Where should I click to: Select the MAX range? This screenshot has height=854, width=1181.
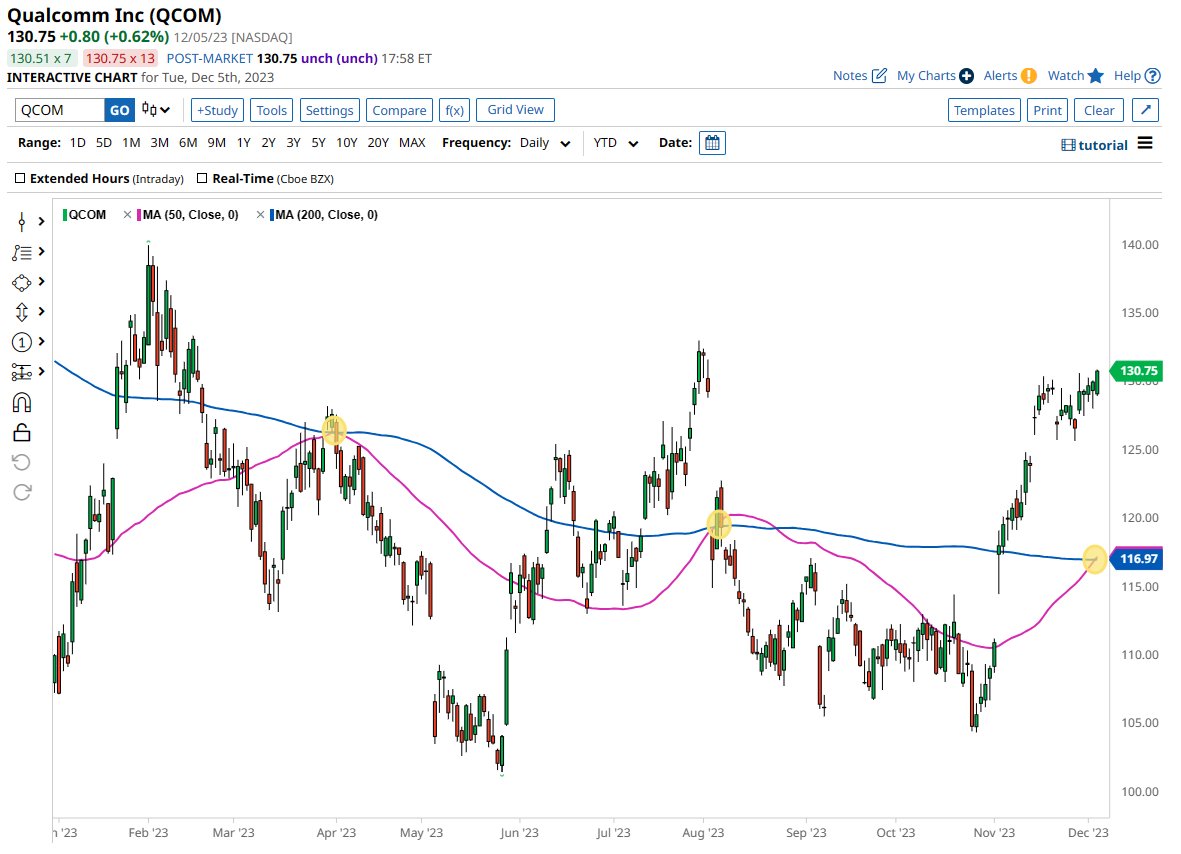[x=412, y=142]
